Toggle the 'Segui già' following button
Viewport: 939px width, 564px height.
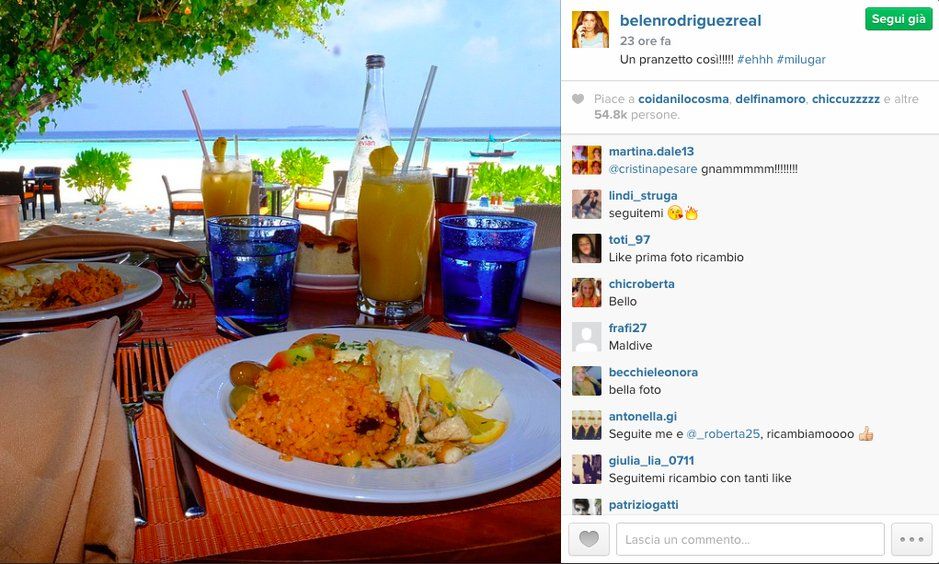(898, 19)
